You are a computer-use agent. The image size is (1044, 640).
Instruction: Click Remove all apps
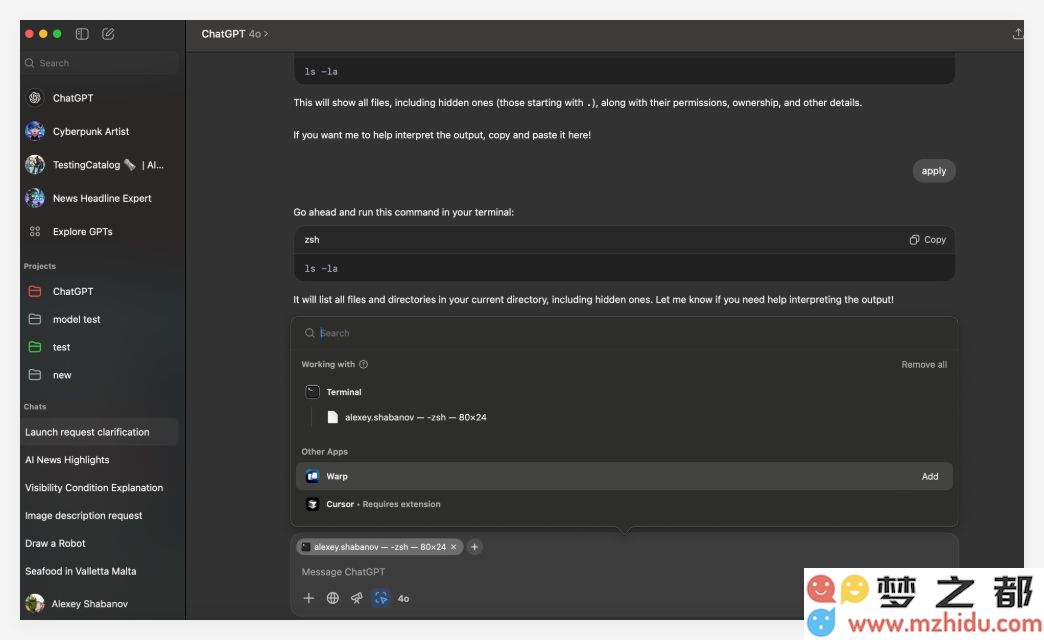(x=923, y=364)
